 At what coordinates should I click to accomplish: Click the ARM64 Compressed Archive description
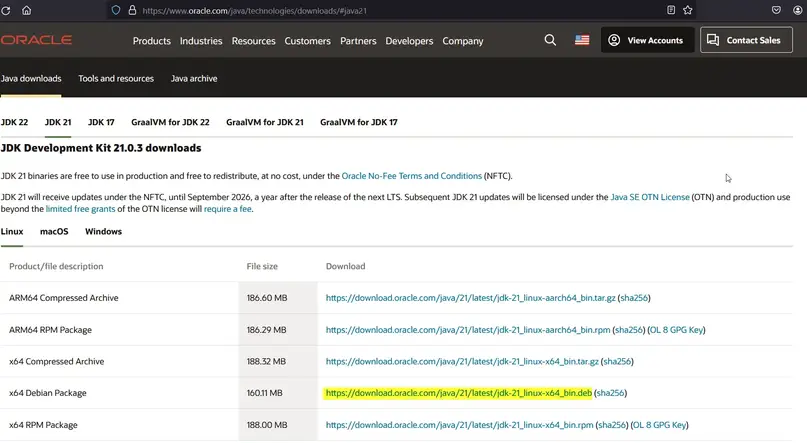pyautogui.click(x=64, y=298)
